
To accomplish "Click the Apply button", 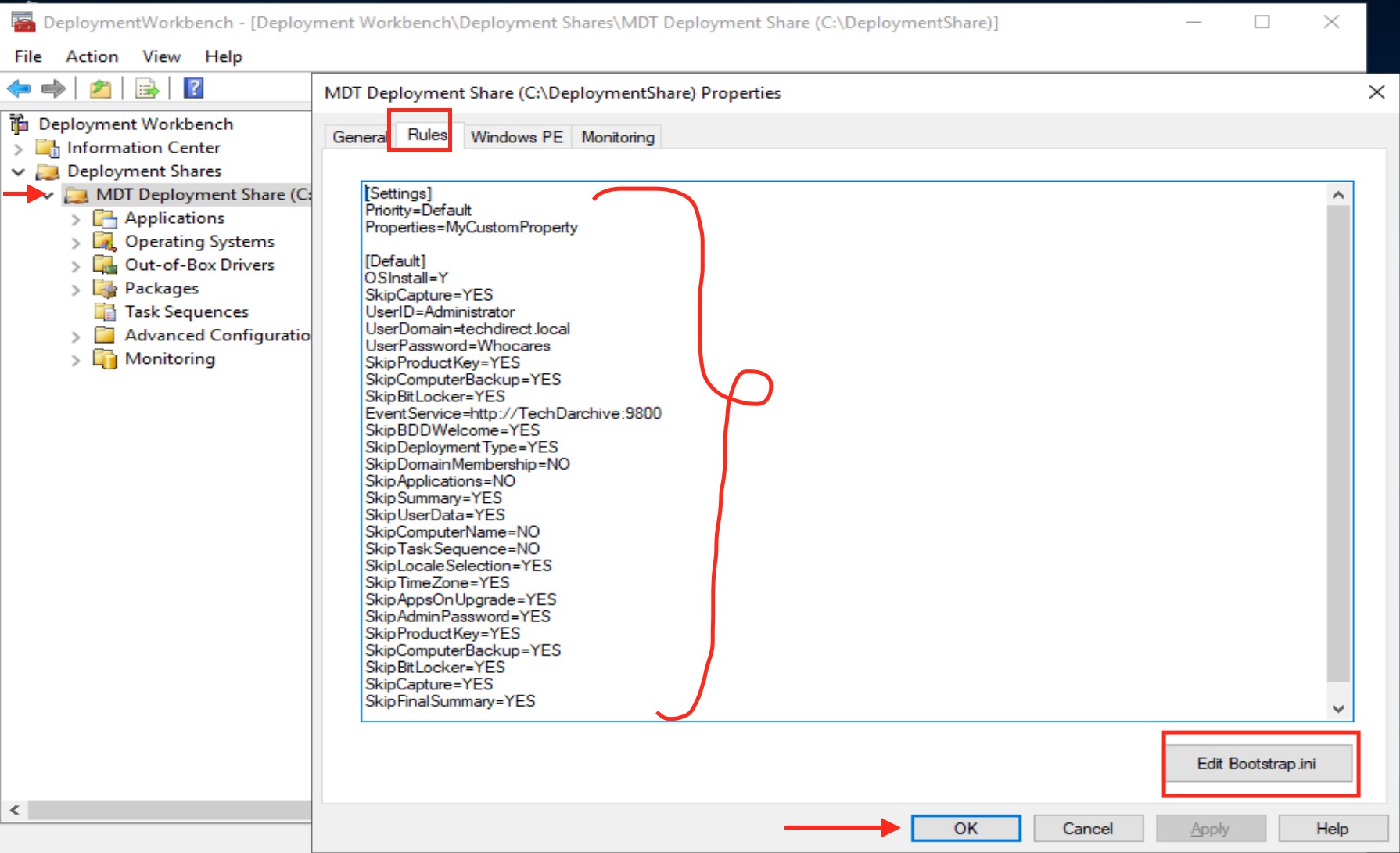I will pyautogui.click(x=1210, y=828).
